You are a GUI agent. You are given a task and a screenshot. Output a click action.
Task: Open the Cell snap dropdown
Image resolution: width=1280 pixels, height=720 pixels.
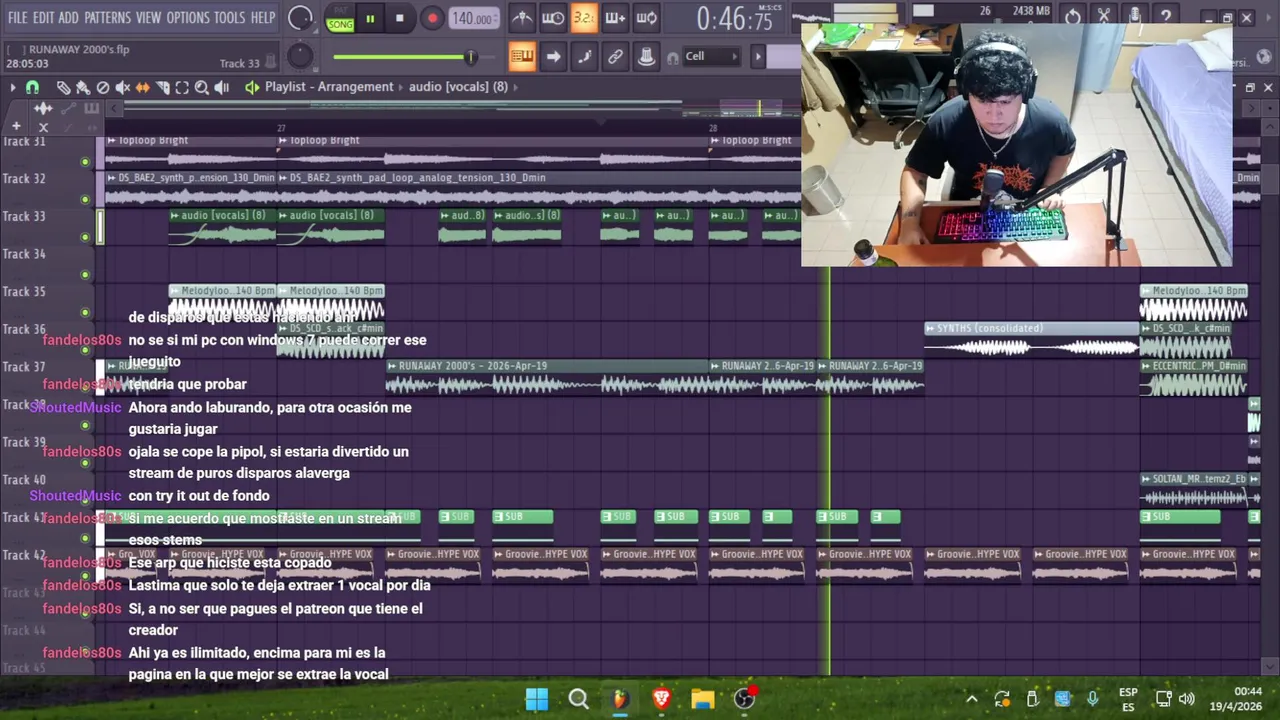coord(711,57)
